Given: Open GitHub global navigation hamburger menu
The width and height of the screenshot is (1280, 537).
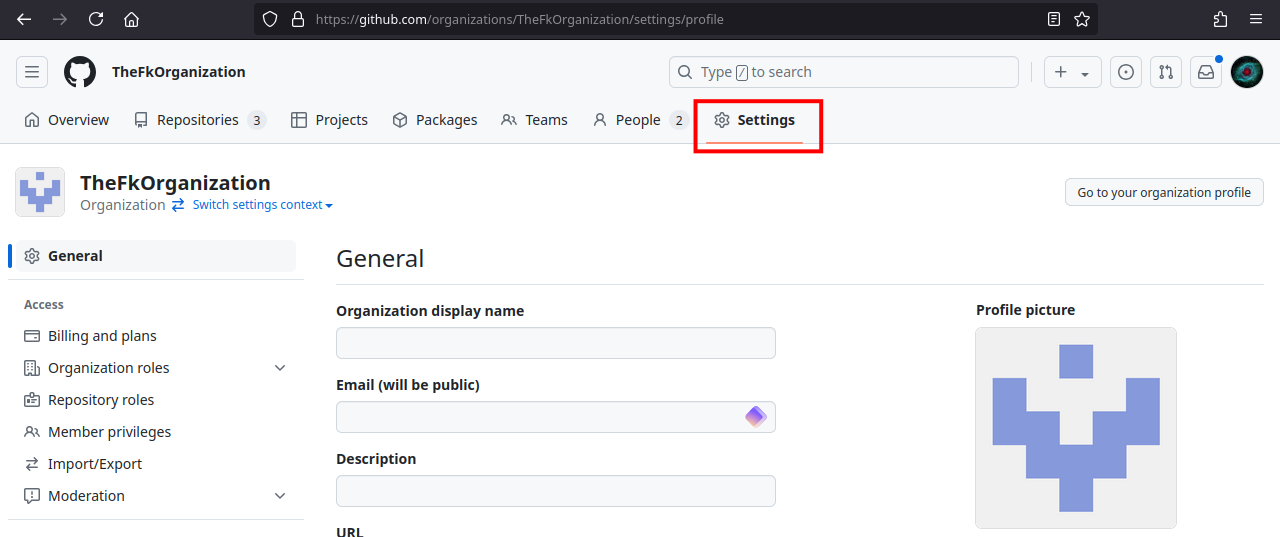Looking at the screenshot, I should click(x=32, y=72).
